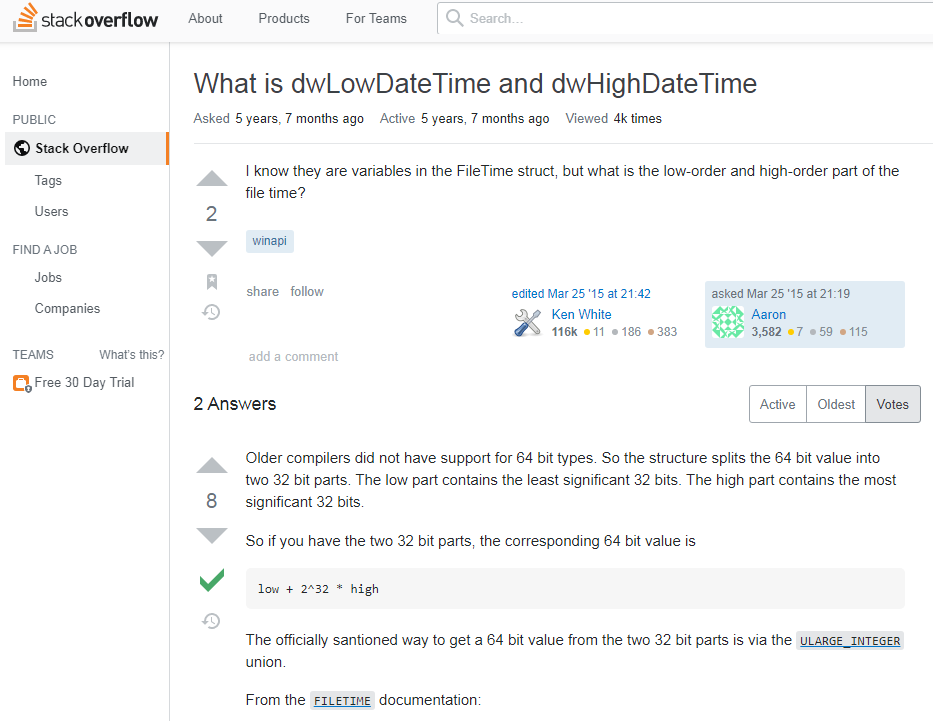Click Aaron's avatar image
This screenshot has width=933, height=721.
coord(728,322)
